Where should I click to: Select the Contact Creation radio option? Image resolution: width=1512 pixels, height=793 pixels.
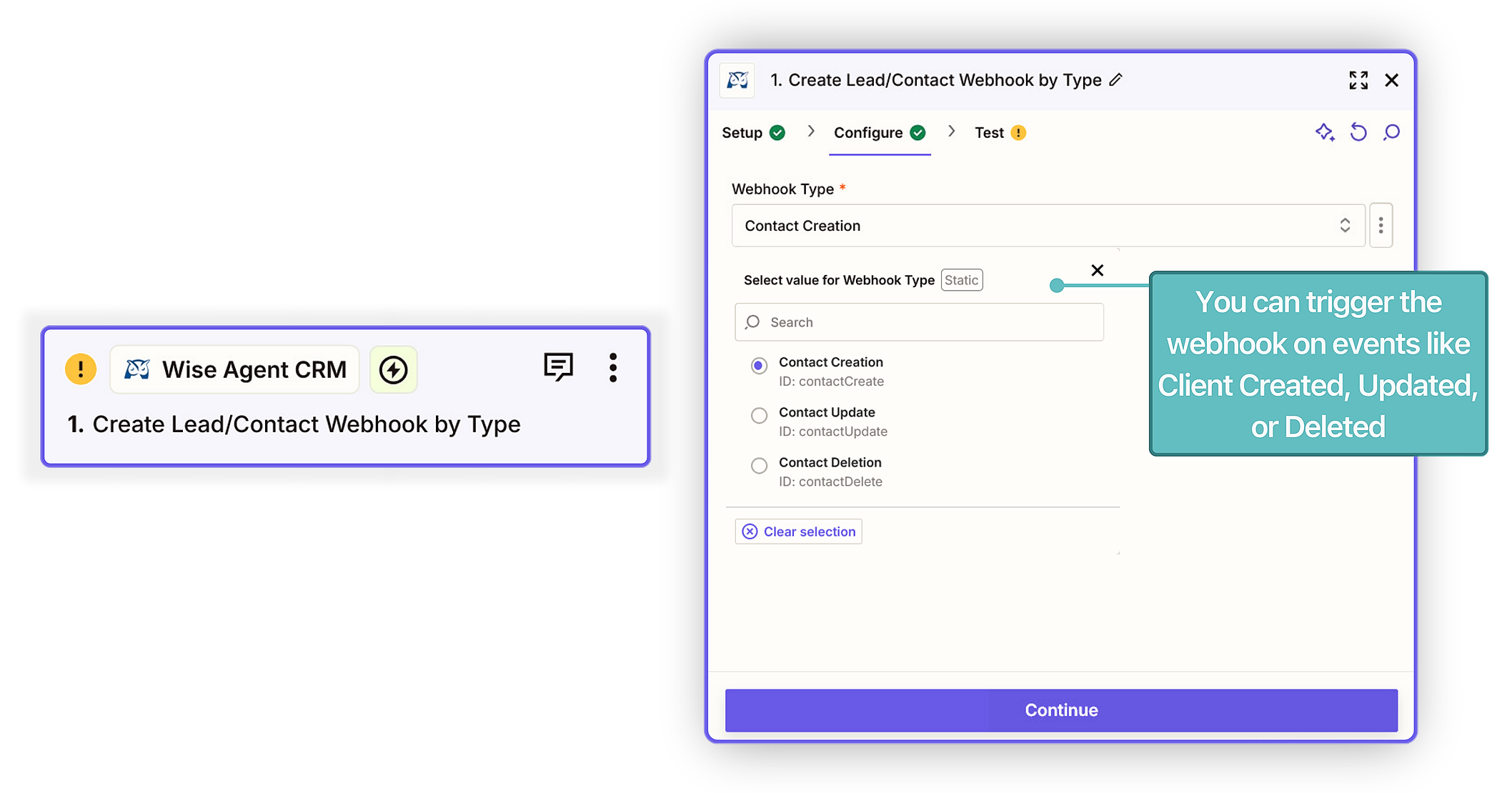(759, 366)
